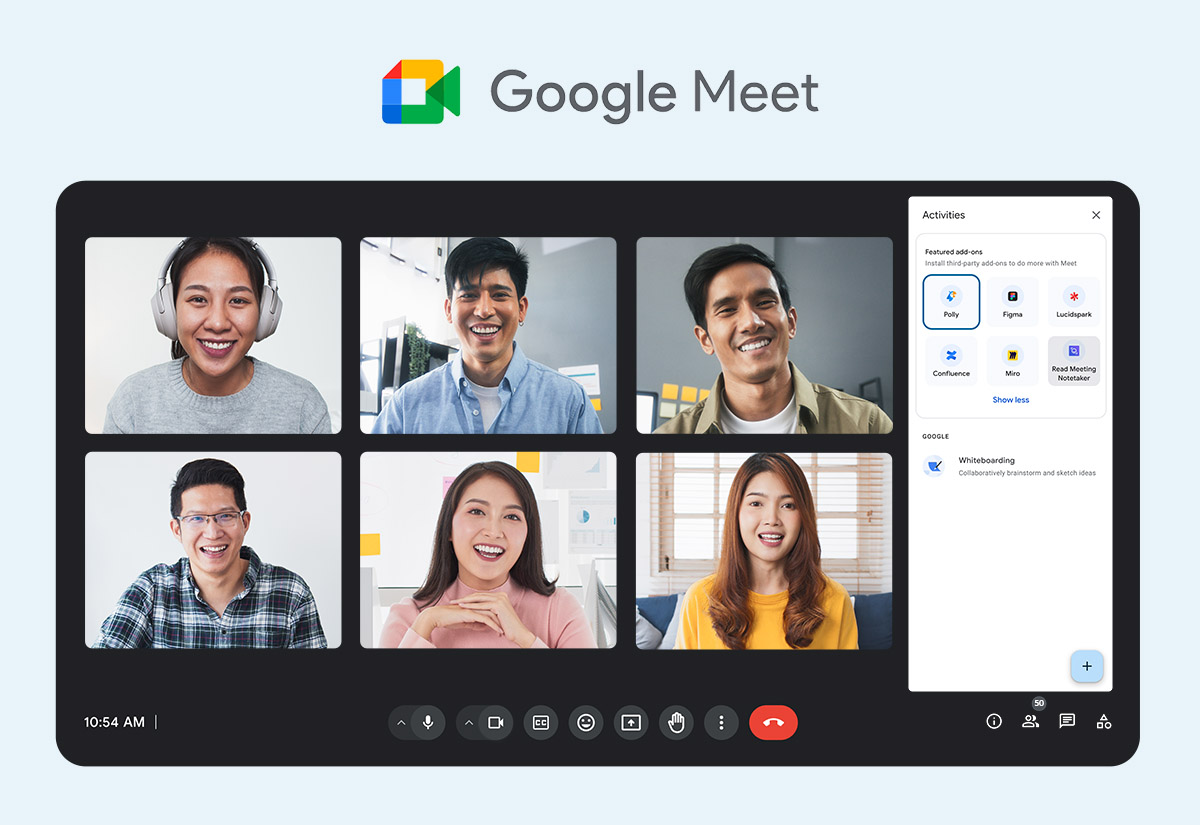This screenshot has height=825, width=1200.
Task: Collapse add-ons with Show less
Action: click(1010, 399)
